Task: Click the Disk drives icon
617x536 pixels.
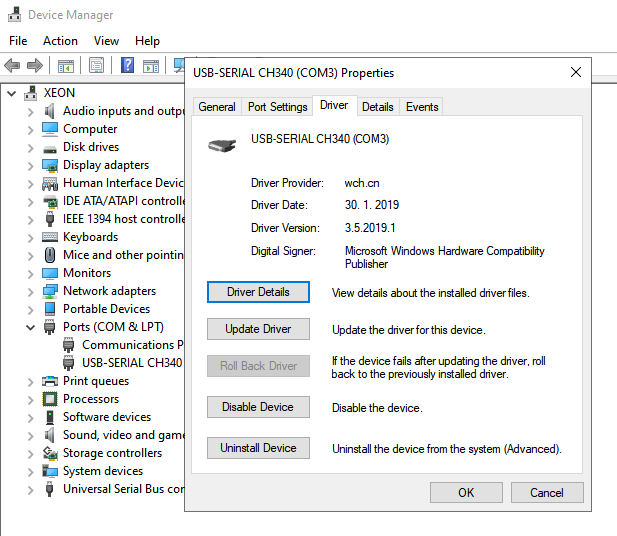Action: pyautogui.click(x=50, y=149)
